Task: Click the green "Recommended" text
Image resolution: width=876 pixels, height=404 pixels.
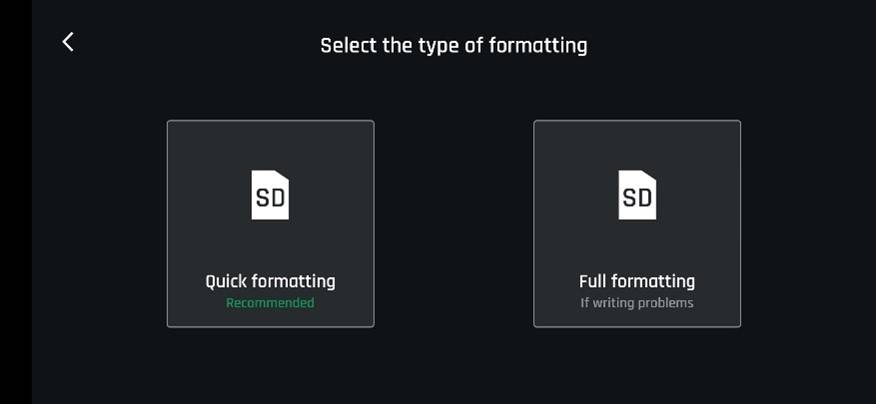Action: 270,303
